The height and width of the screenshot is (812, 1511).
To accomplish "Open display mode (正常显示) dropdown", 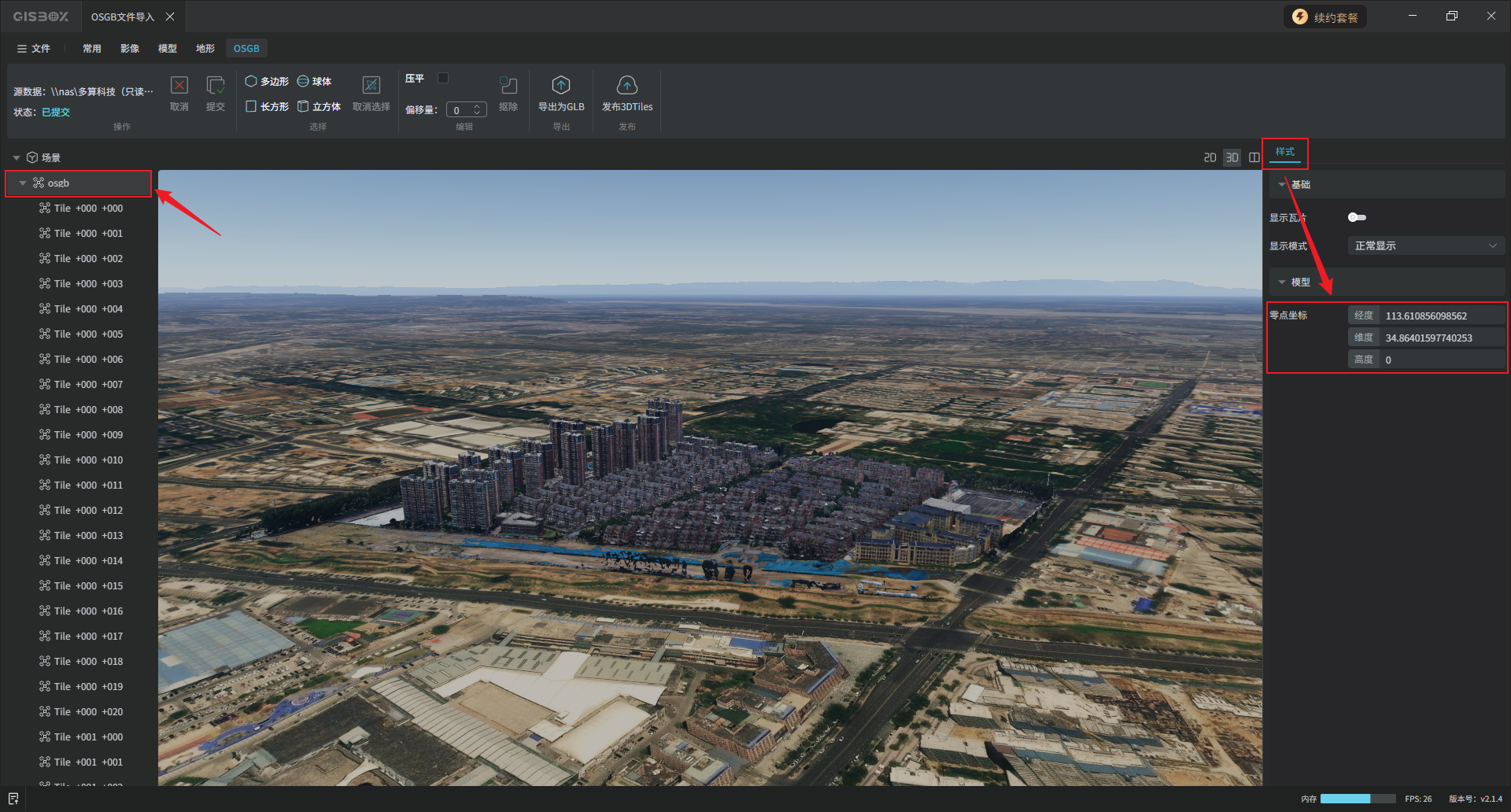I will point(1425,246).
